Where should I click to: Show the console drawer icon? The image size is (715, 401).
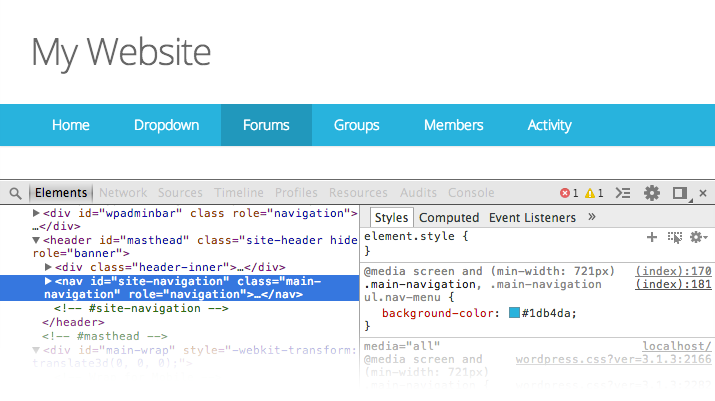pos(623,193)
